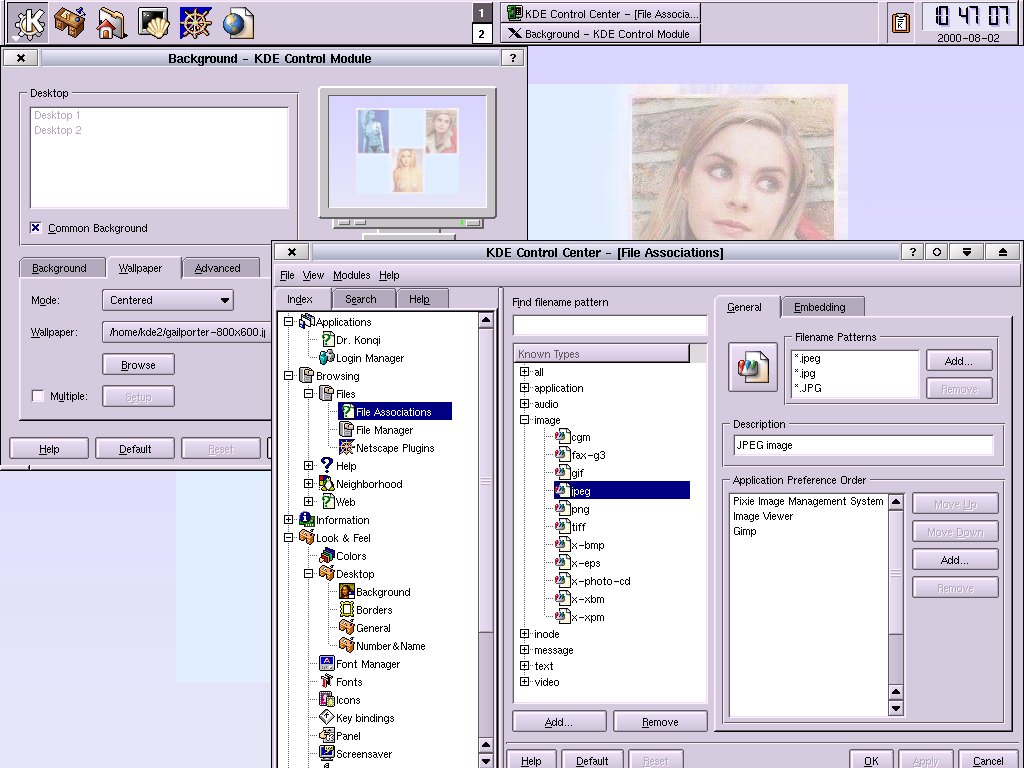The height and width of the screenshot is (768, 1024).
Task: Open the home folder panel icon
Action: pyautogui.click(x=112, y=22)
